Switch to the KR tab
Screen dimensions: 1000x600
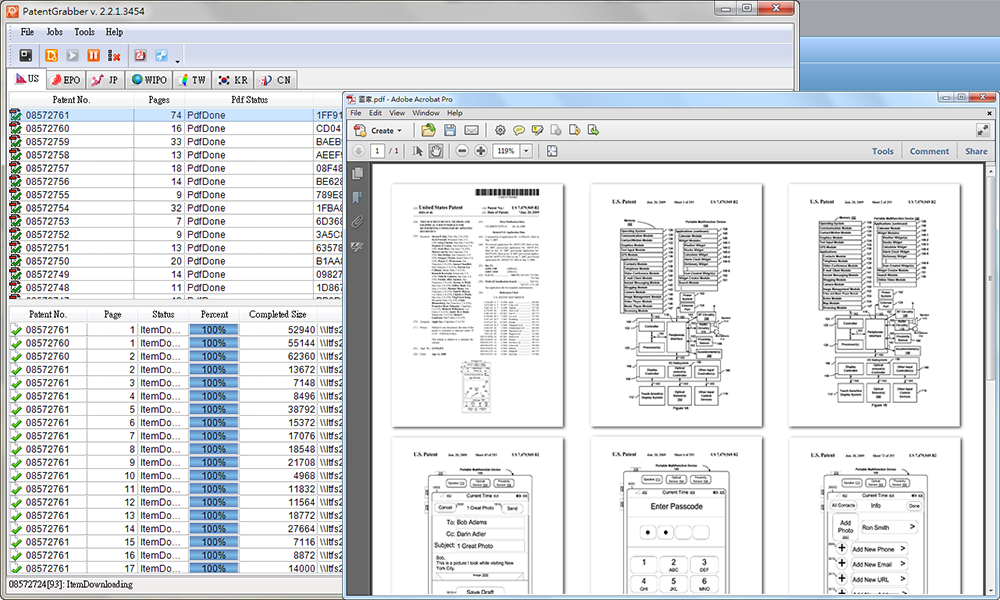233,80
